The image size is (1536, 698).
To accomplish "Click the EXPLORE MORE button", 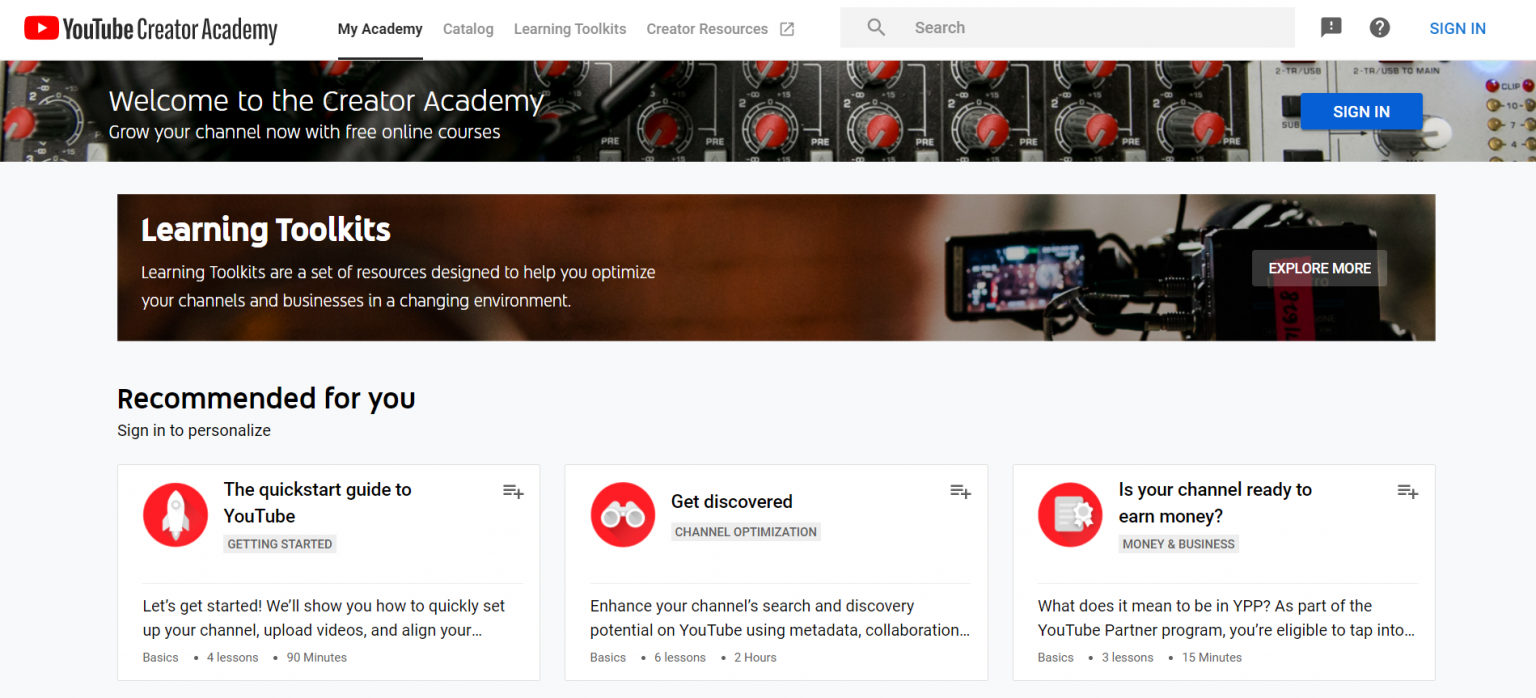I will click(1319, 268).
